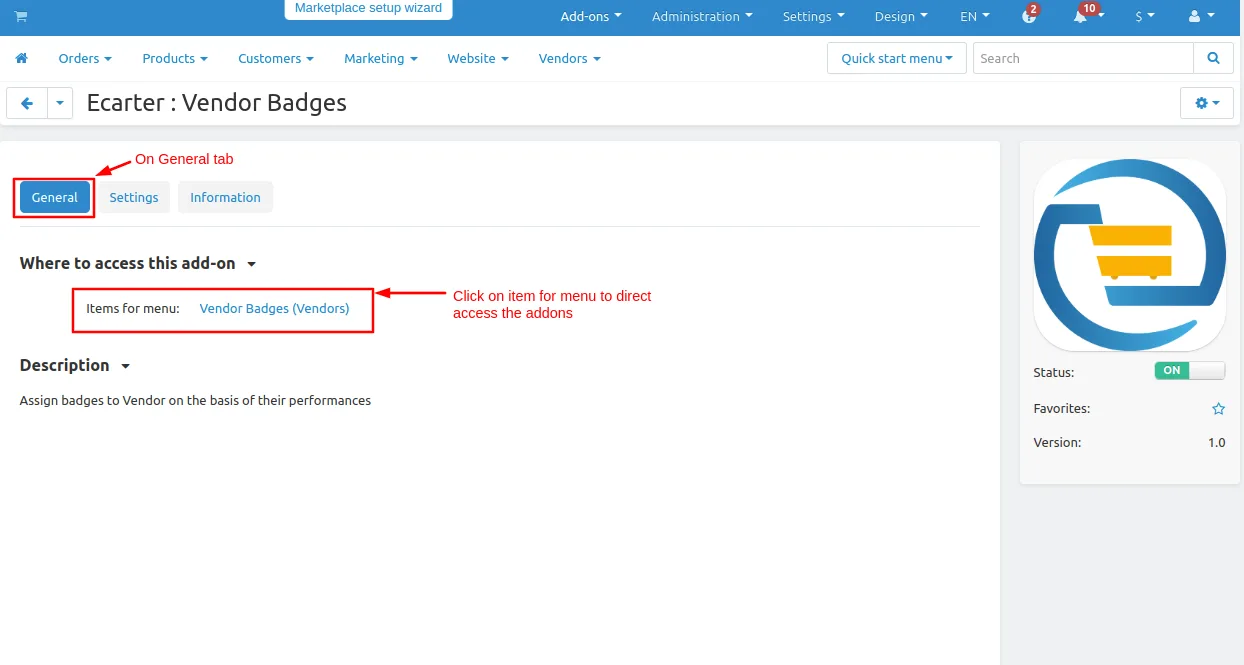Open the cart icon in top bar
This screenshot has height=665, width=1244.
click(21, 16)
